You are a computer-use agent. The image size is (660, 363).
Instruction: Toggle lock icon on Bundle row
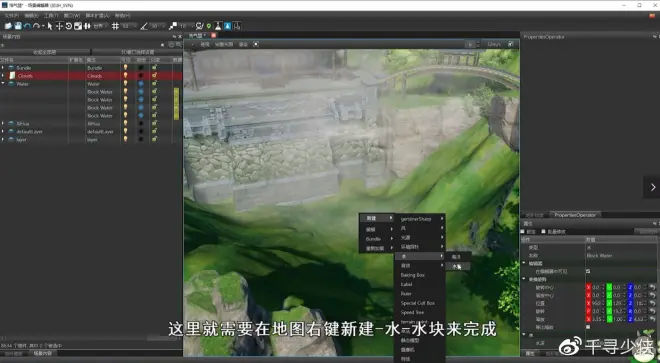(x=154, y=67)
